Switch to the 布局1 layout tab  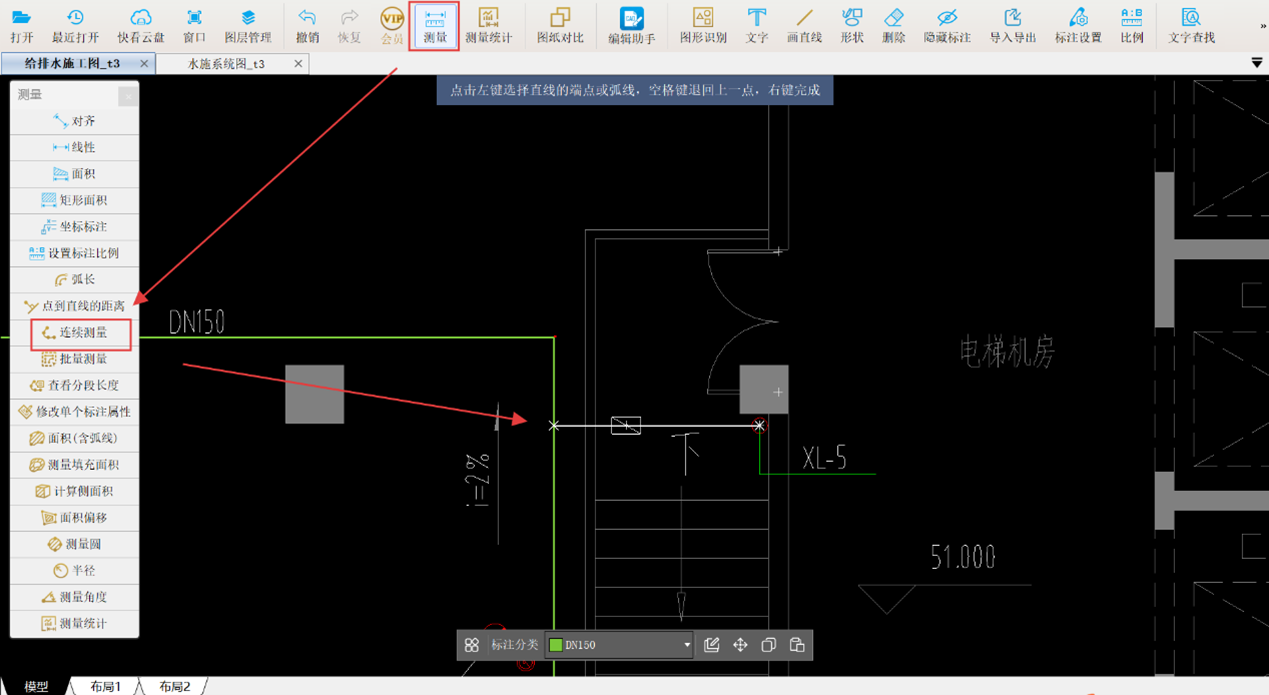[105, 687]
